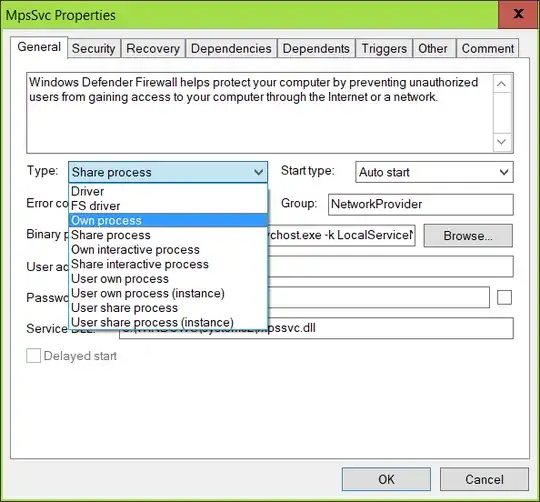This screenshot has width=540, height=502.
Task: Open the Other tab
Action: [x=433, y=49]
